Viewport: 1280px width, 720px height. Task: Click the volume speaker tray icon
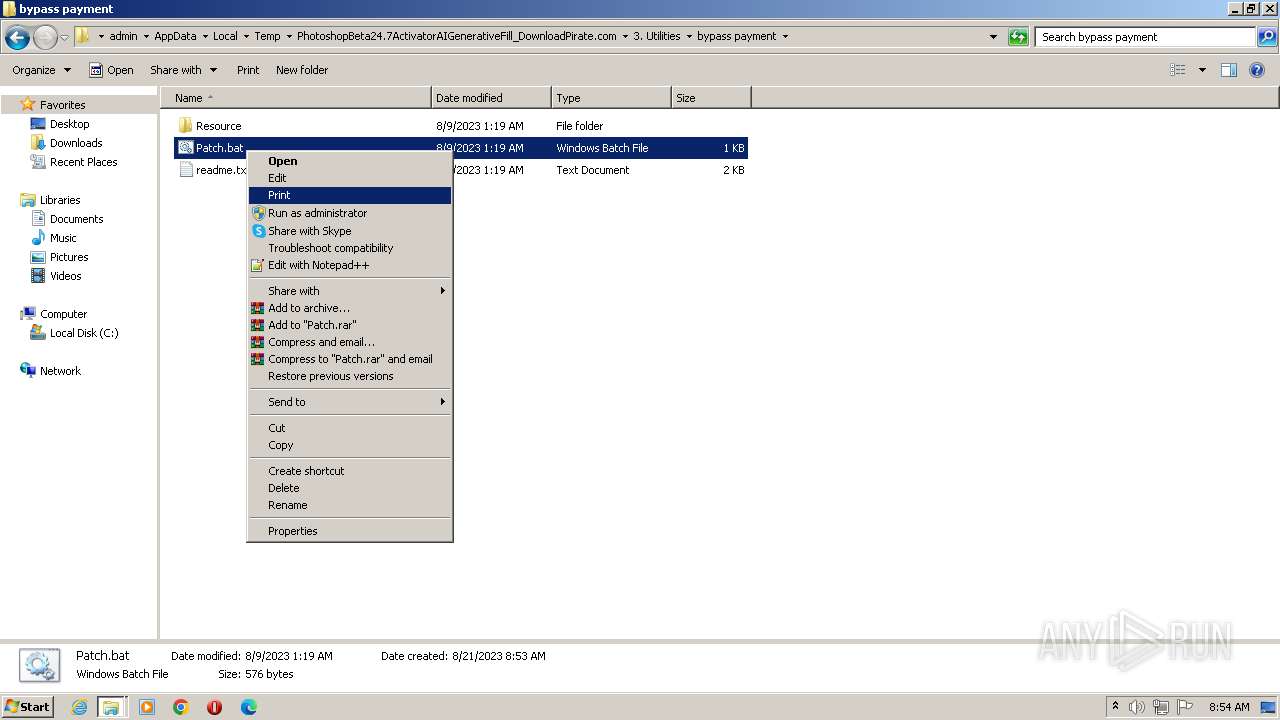(x=1137, y=707)
